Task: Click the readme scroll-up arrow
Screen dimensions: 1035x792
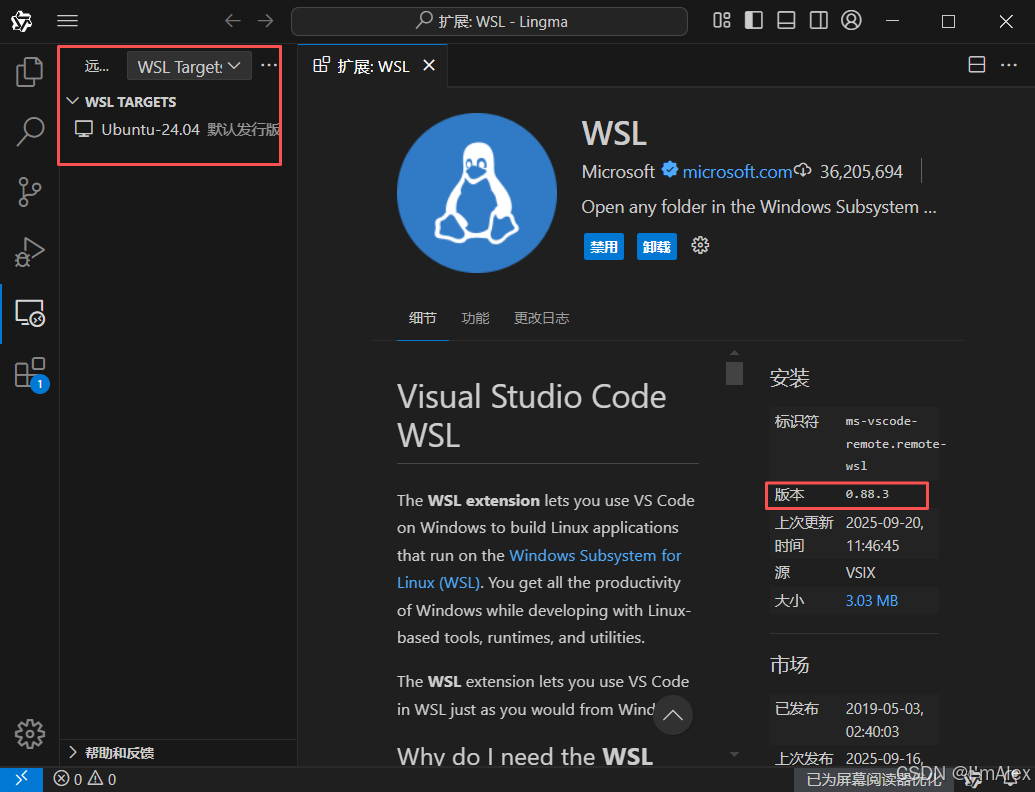Action: pos(734,353)
